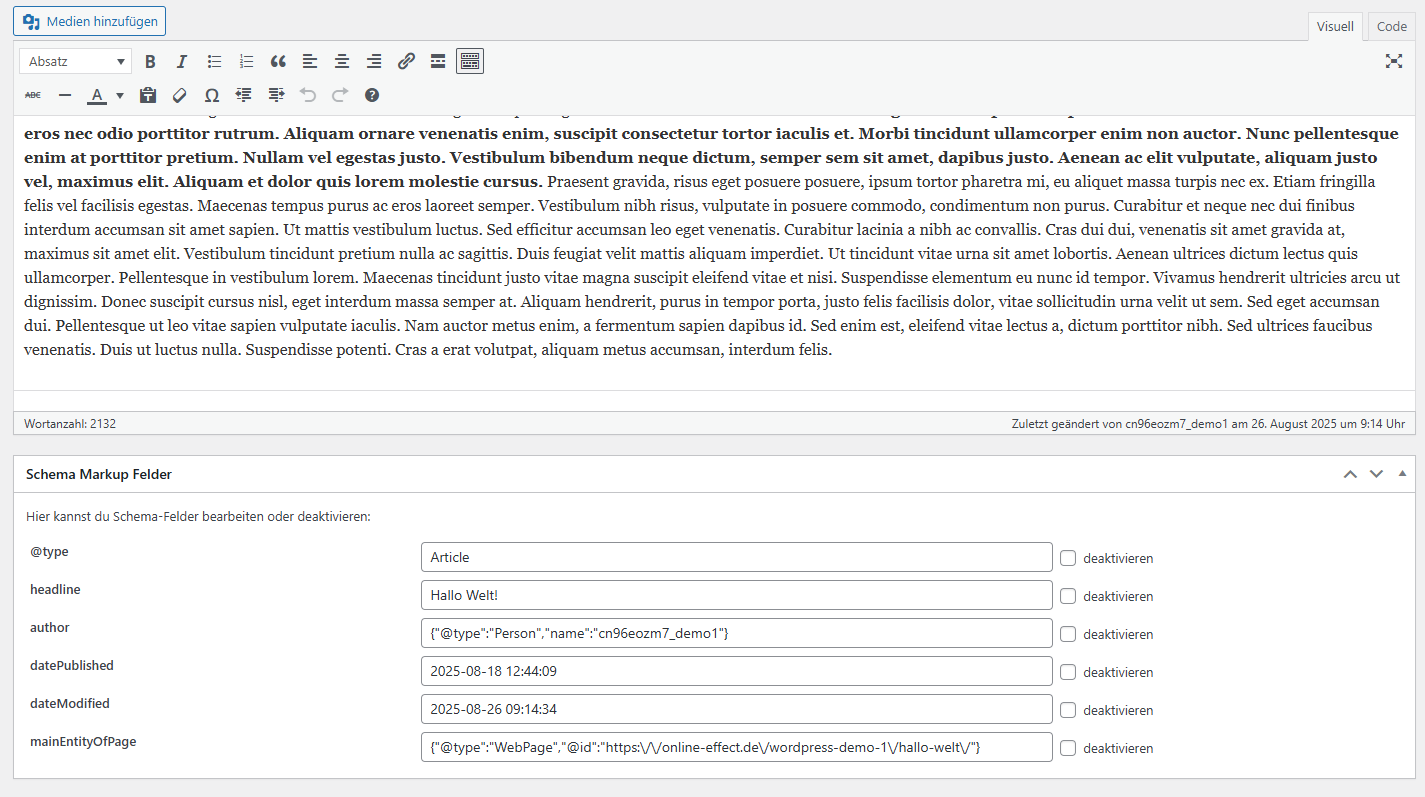Insert the Read More tag

coord(438,62)
